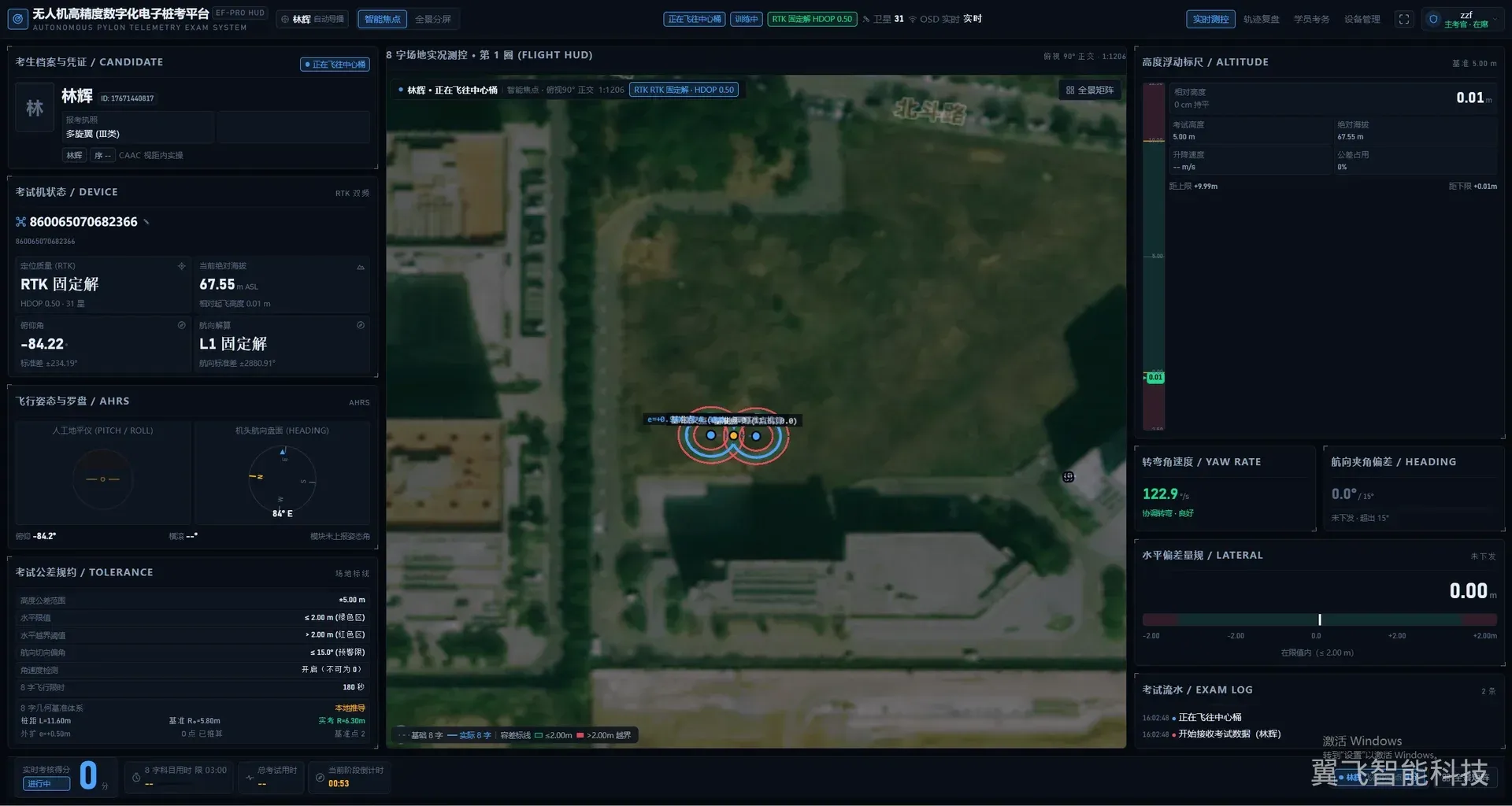Screen dimensions: 1512x806
Task: Click the 多旋翼 (III类) license text
Action: pyautogui.click(x=93, y=134)
